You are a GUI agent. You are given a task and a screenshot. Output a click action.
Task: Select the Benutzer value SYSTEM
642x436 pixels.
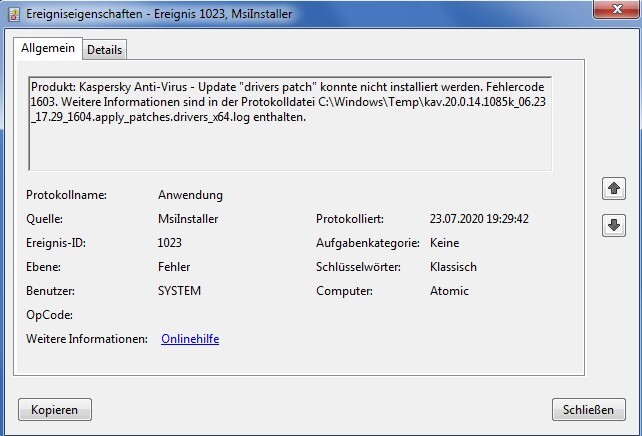click(x=179, y=291)
